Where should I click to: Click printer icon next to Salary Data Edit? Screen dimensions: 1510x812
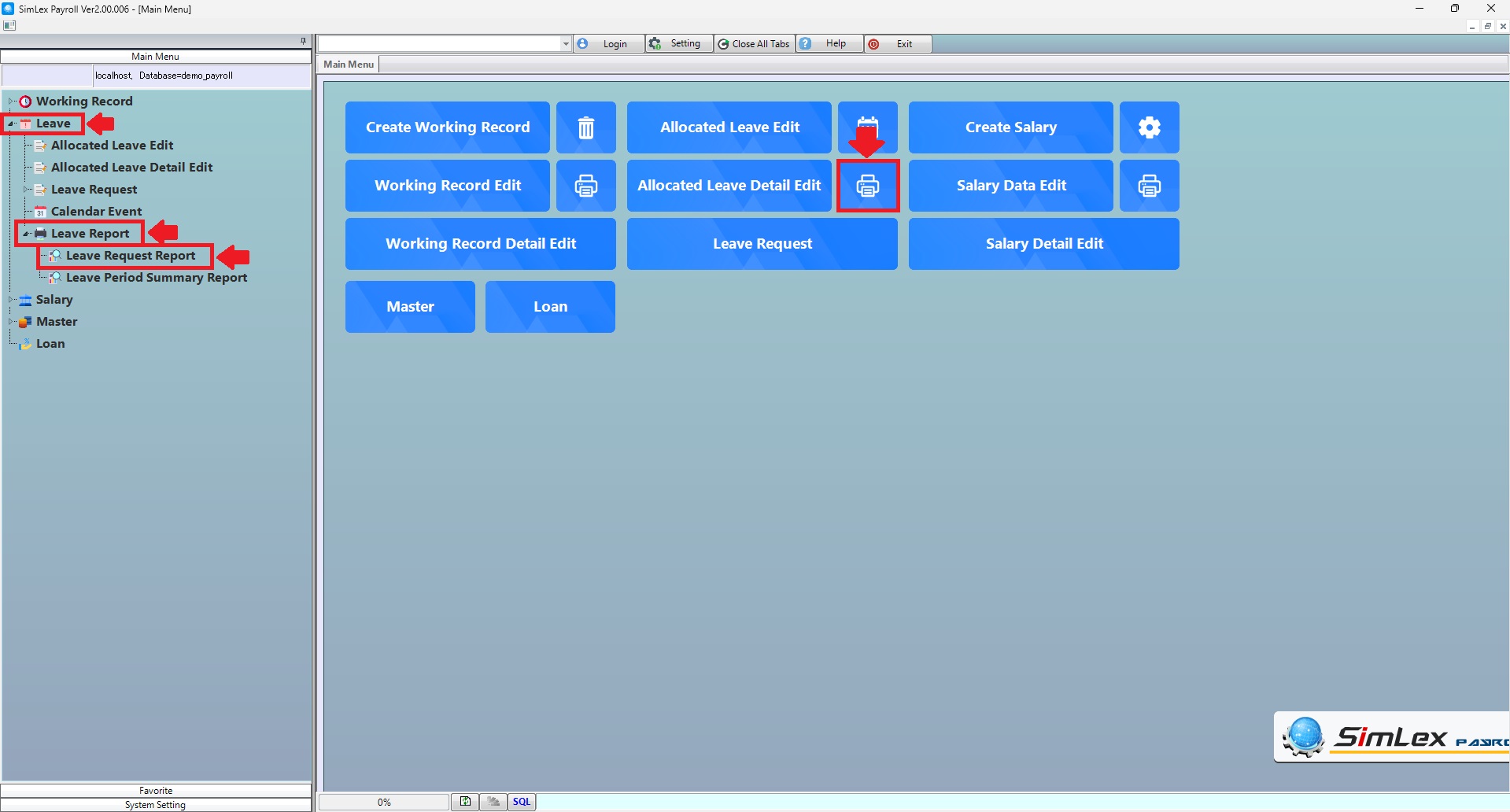(x=1149, y=186)
